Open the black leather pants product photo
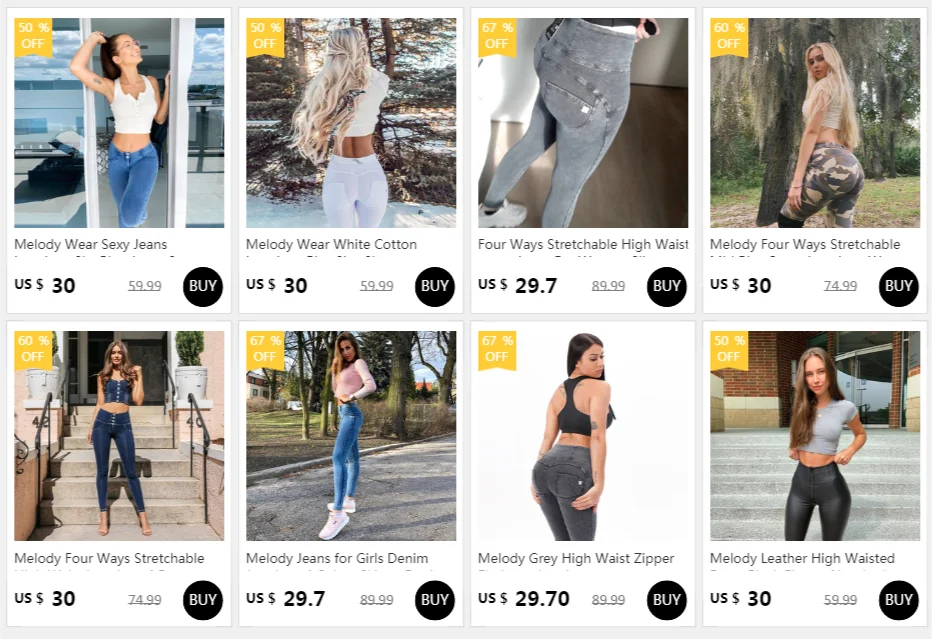Screen dimensions: 932x639 click(815, 436)
